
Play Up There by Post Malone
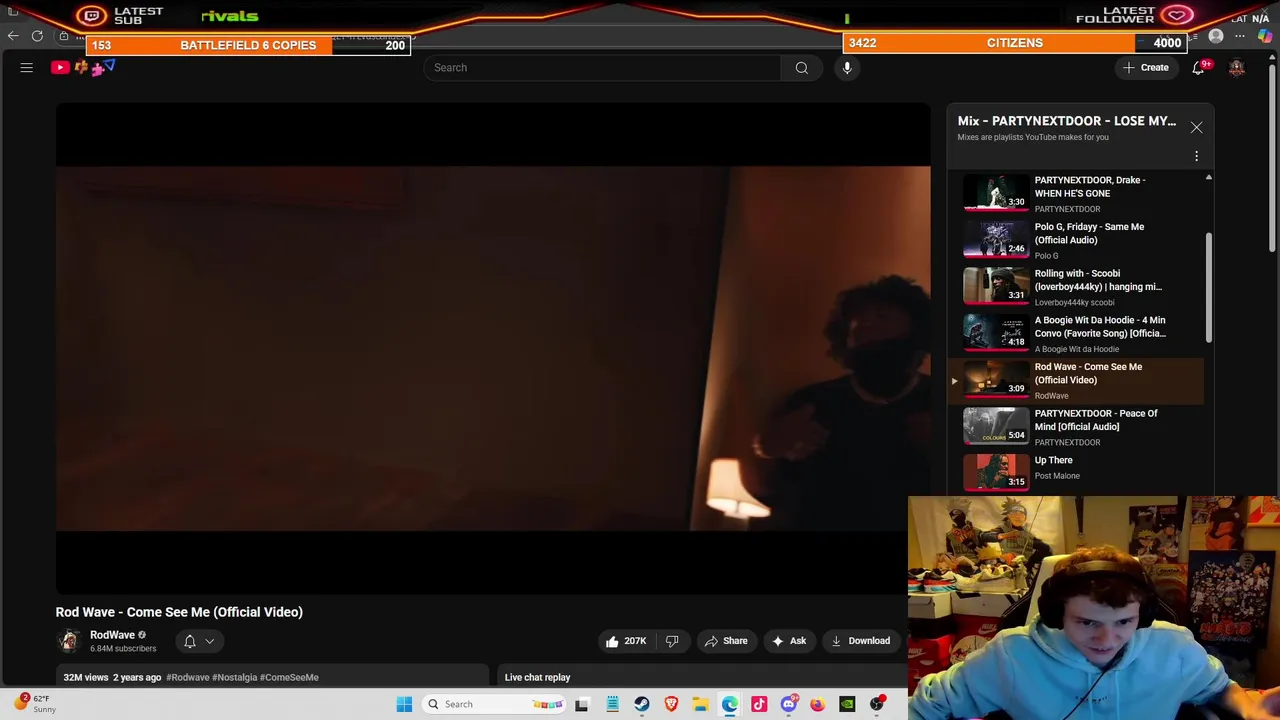(1078, 472)
